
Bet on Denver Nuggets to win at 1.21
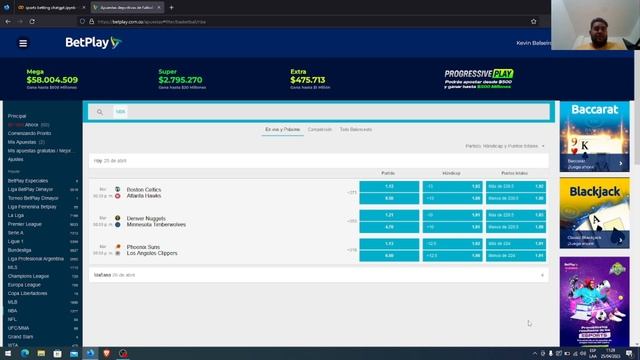(x=389, y=215)
